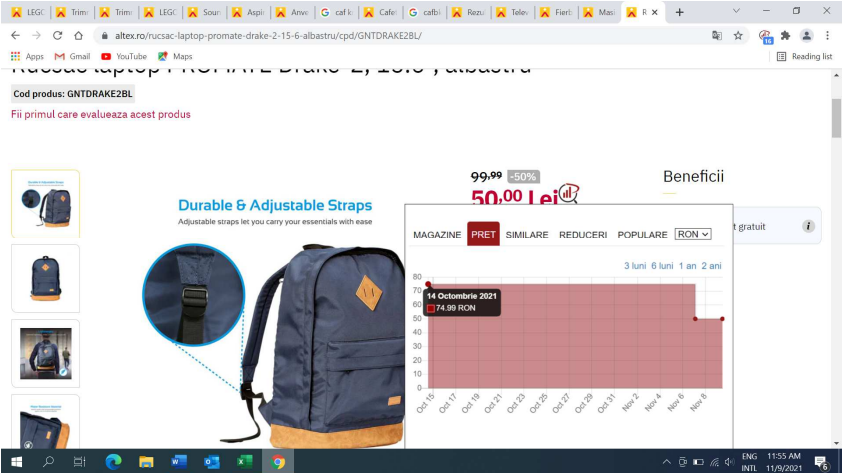Viewport: 843px width, 473px height.
Task: Show the 6 luni price range
Action: (661, 265)
